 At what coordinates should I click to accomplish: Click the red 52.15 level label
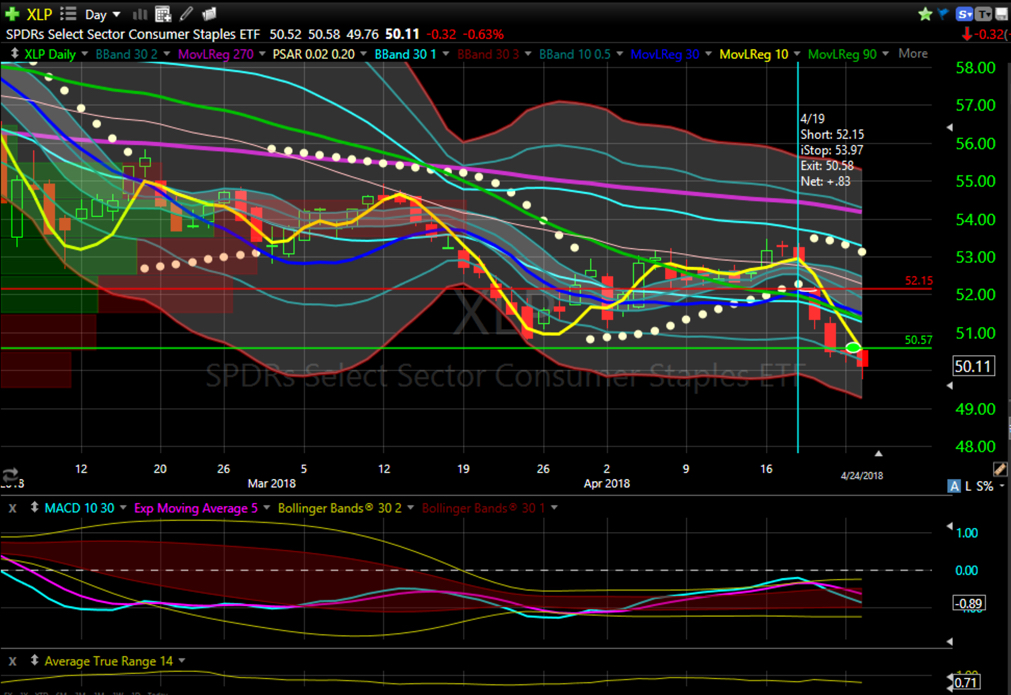coord(918,280)
